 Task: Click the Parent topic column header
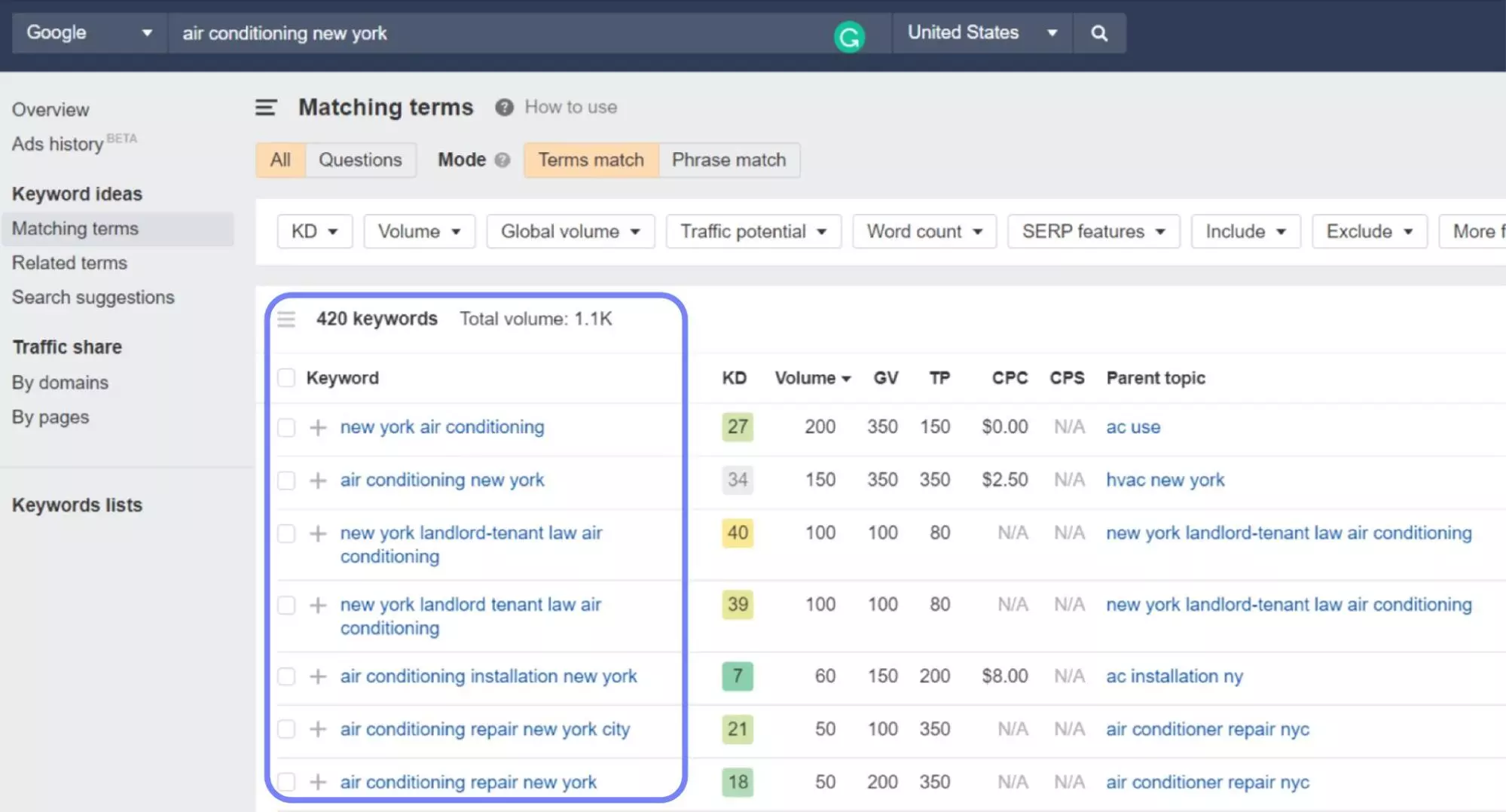click(1155, 378)
